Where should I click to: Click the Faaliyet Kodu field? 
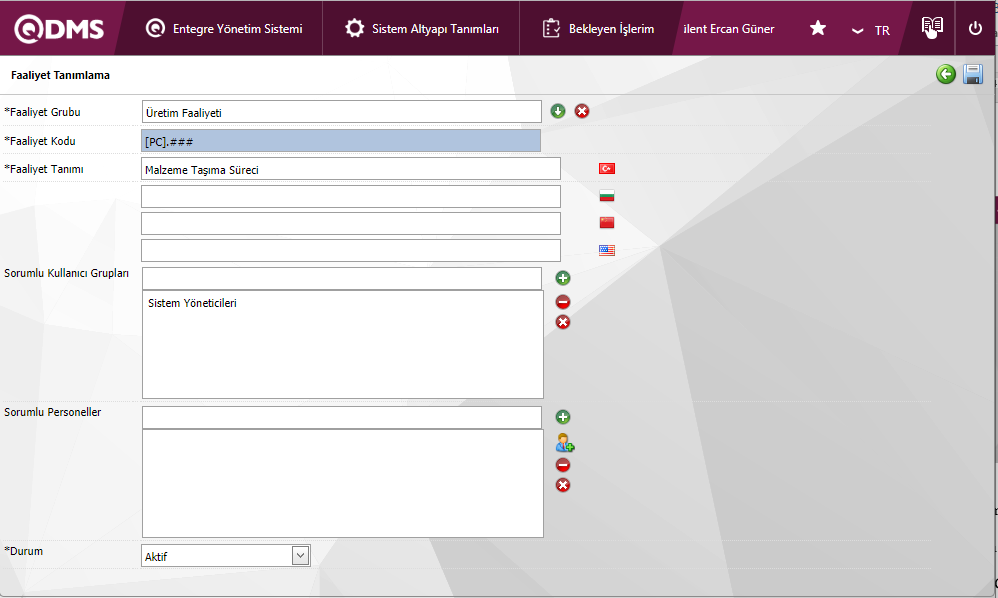tap(341, 141)
